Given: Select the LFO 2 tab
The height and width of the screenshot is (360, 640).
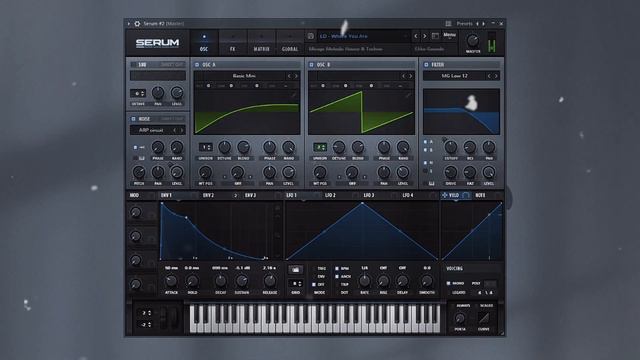Looking at the screenshot, I should [330, 196].
